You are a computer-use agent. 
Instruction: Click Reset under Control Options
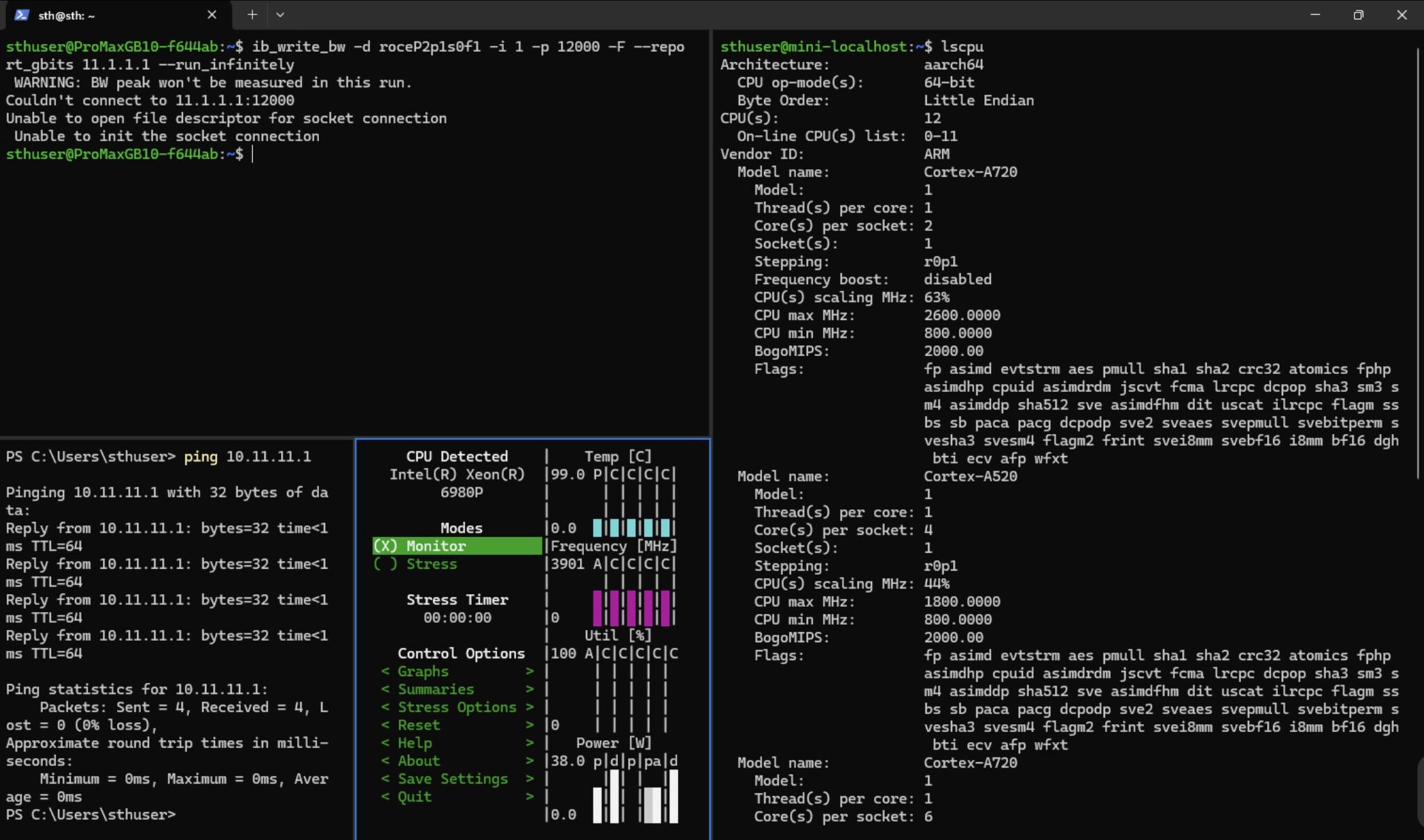(419, 725)
